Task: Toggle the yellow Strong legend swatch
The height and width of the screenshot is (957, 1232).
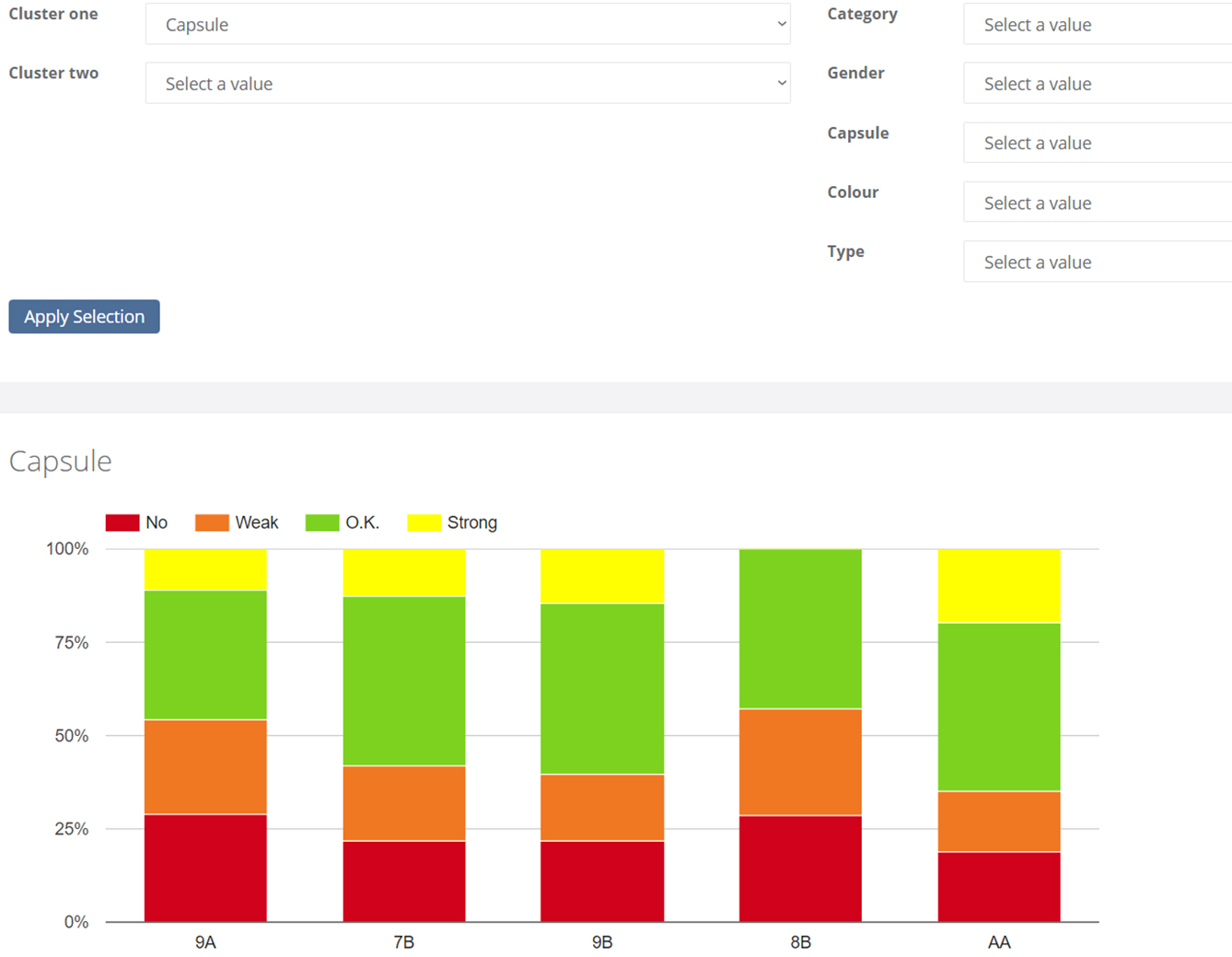Action: point(424,523)
